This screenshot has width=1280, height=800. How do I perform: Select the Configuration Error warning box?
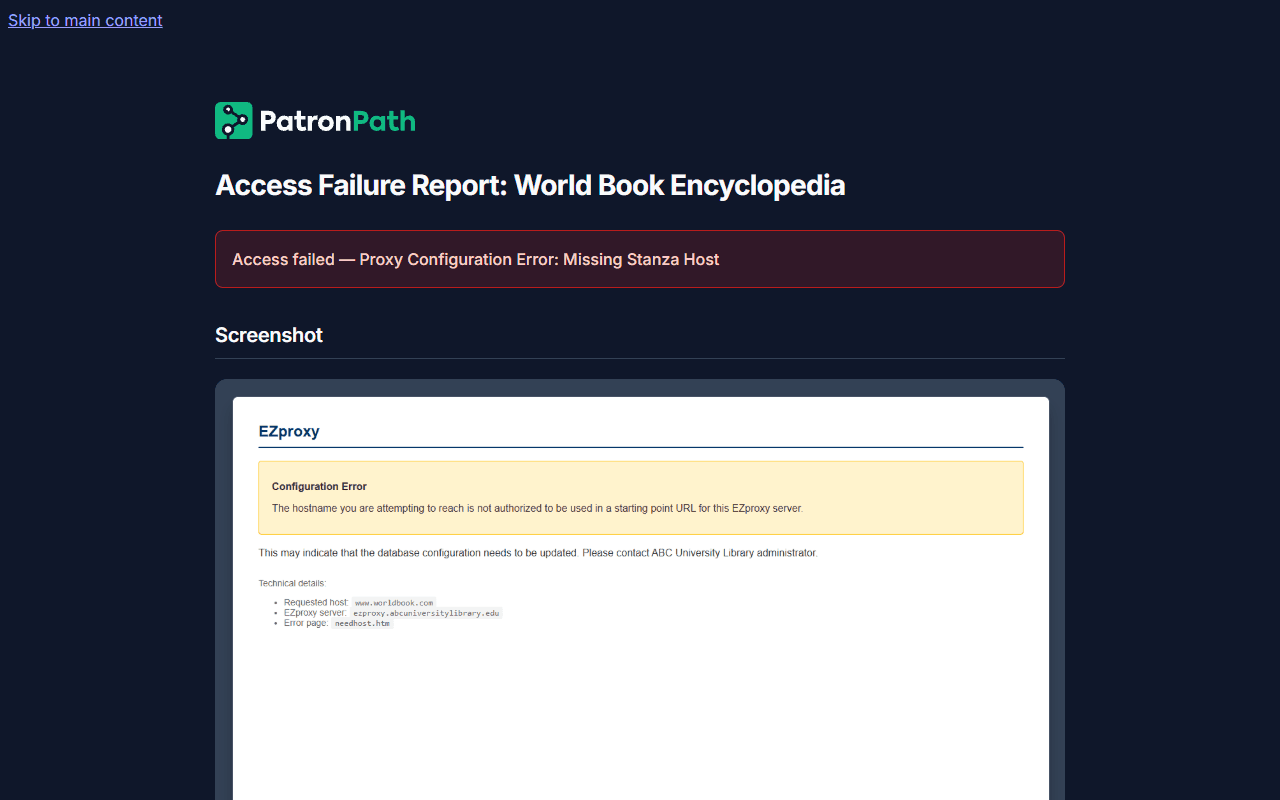tap(640, 497)
